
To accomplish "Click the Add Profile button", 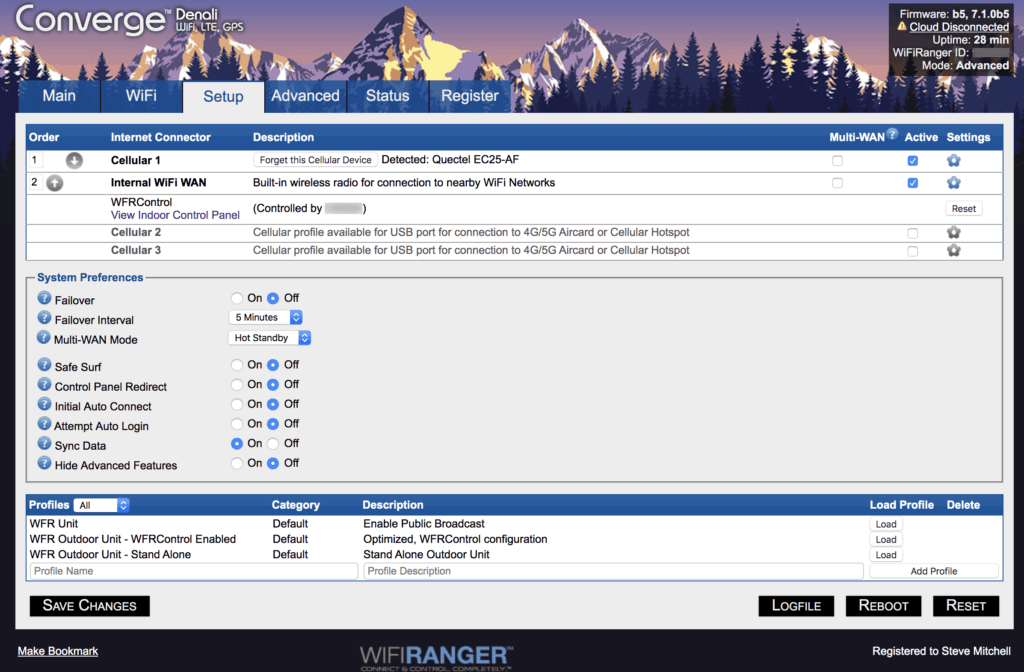I will pos(934,571).
